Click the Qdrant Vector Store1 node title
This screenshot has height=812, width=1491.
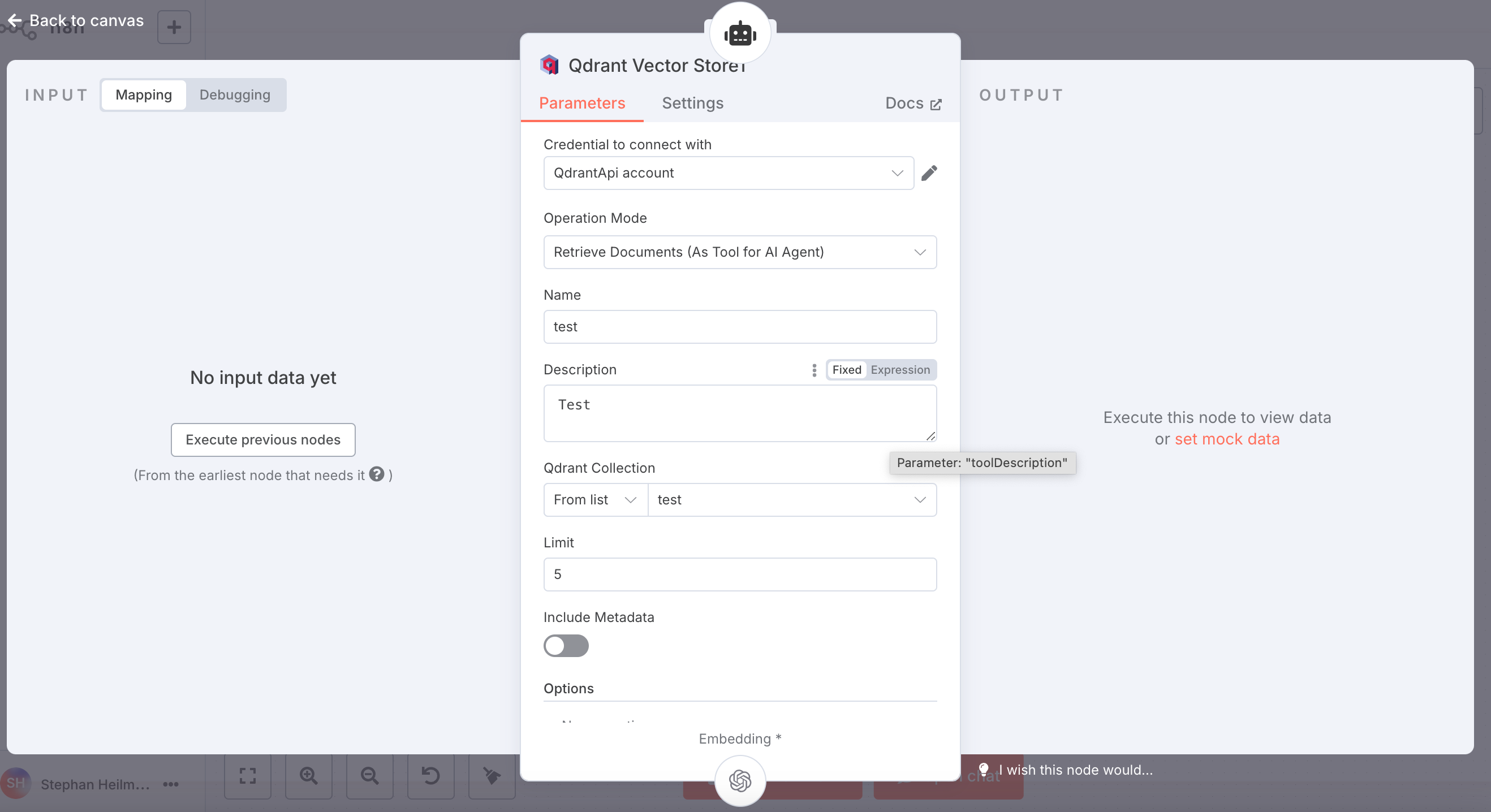[x=657, y=66]
